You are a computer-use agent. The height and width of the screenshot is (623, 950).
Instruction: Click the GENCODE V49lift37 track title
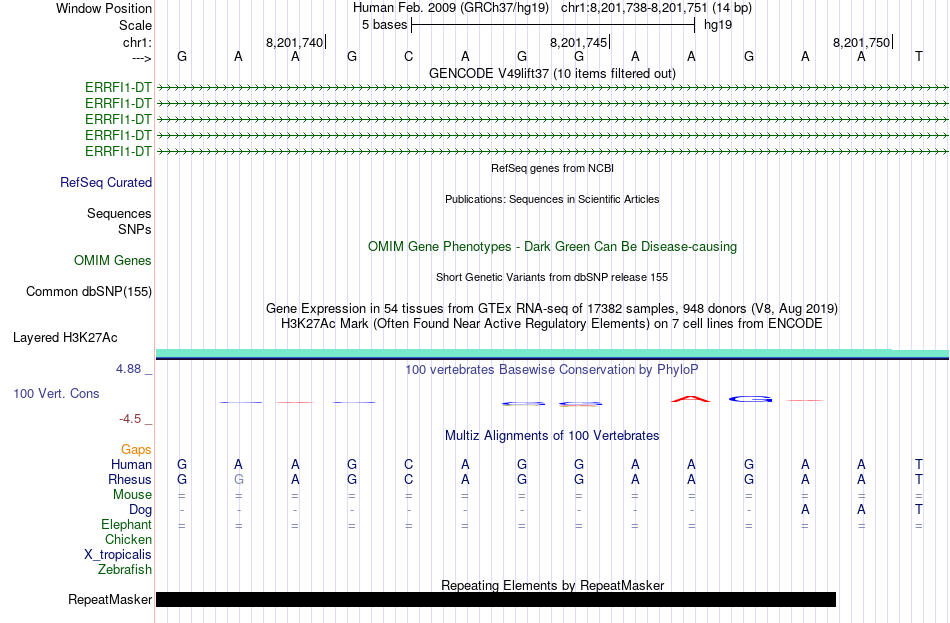[x=552, y=73]
